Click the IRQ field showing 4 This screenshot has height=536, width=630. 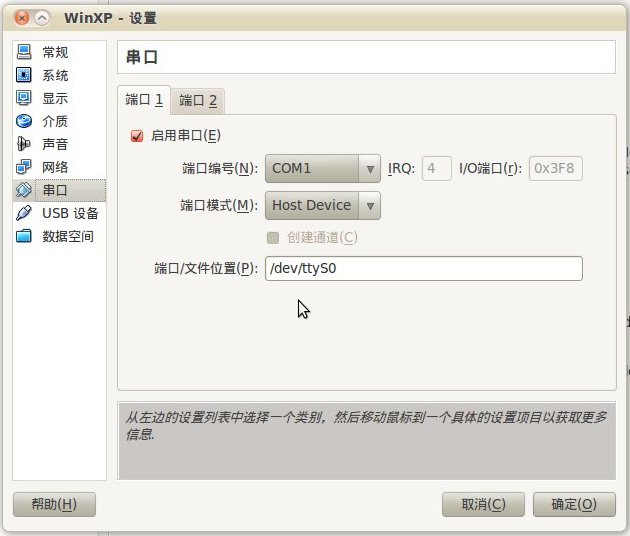point(436,168)
